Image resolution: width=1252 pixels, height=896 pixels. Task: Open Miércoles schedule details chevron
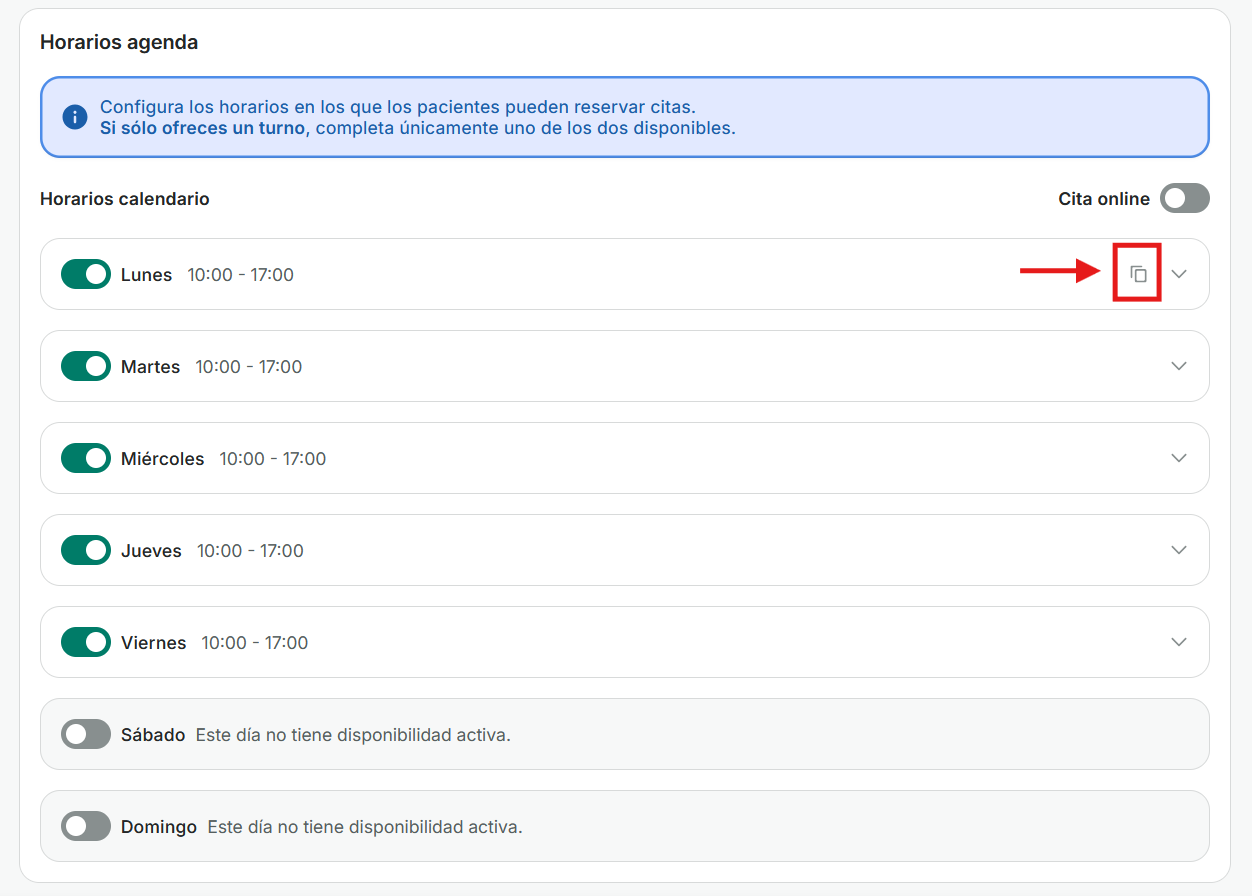[1179, 458]
